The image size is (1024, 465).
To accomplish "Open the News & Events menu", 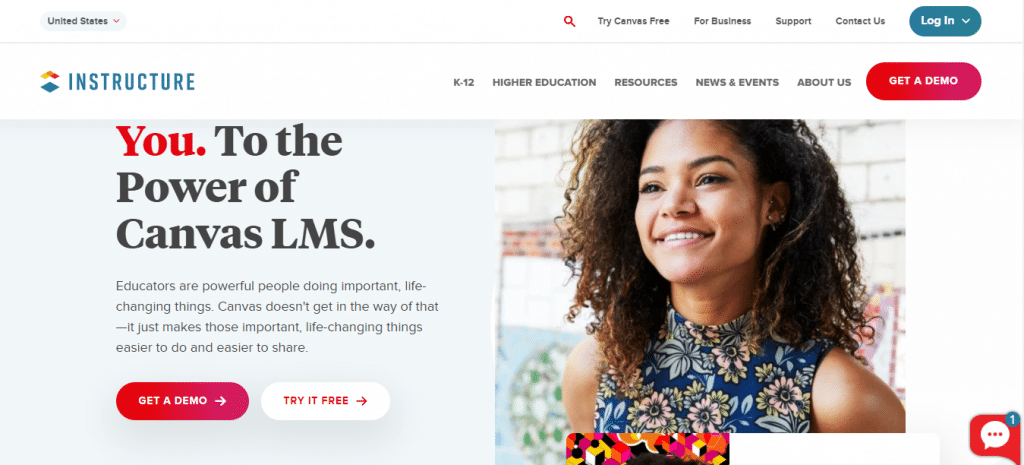I will pyautogui.click(x=737, y=82).
